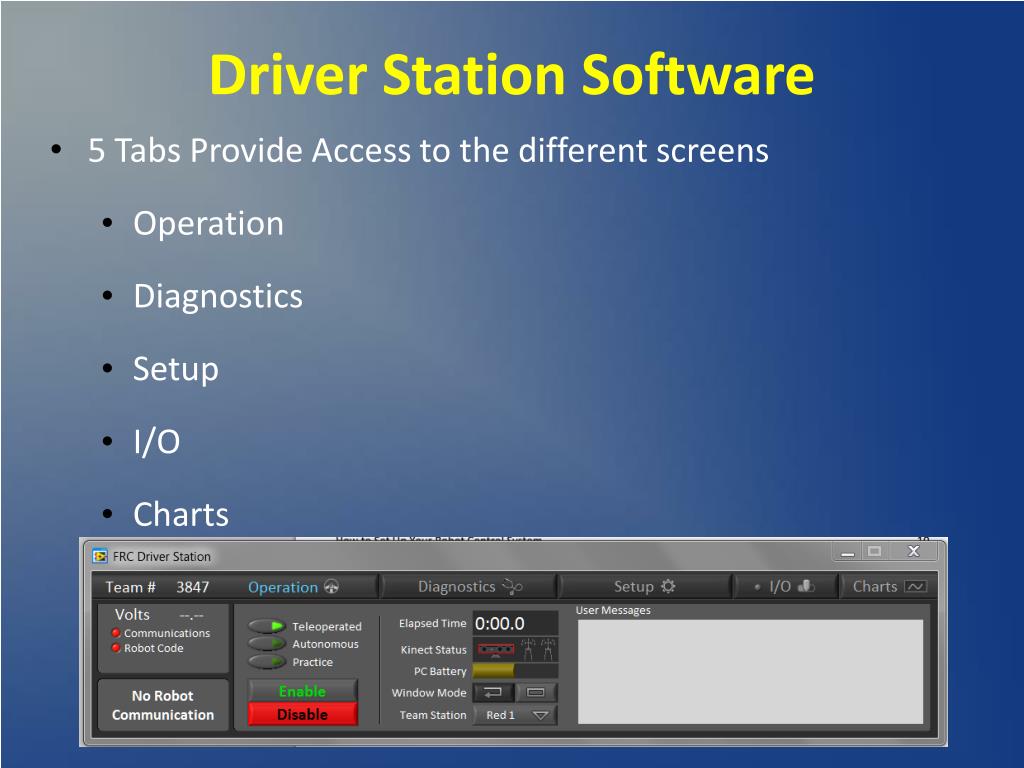The width and height of the screenshot is (1024, 768).
Task: Click the "Team Station" label
Action: point(433,715)
